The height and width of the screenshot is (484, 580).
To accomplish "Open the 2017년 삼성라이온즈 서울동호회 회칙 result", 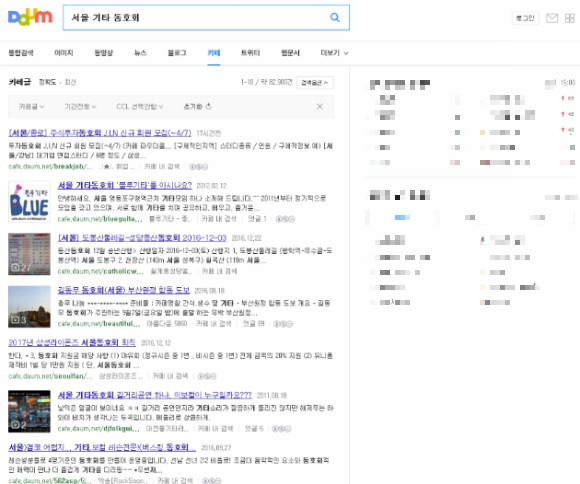I will [72, 343].
